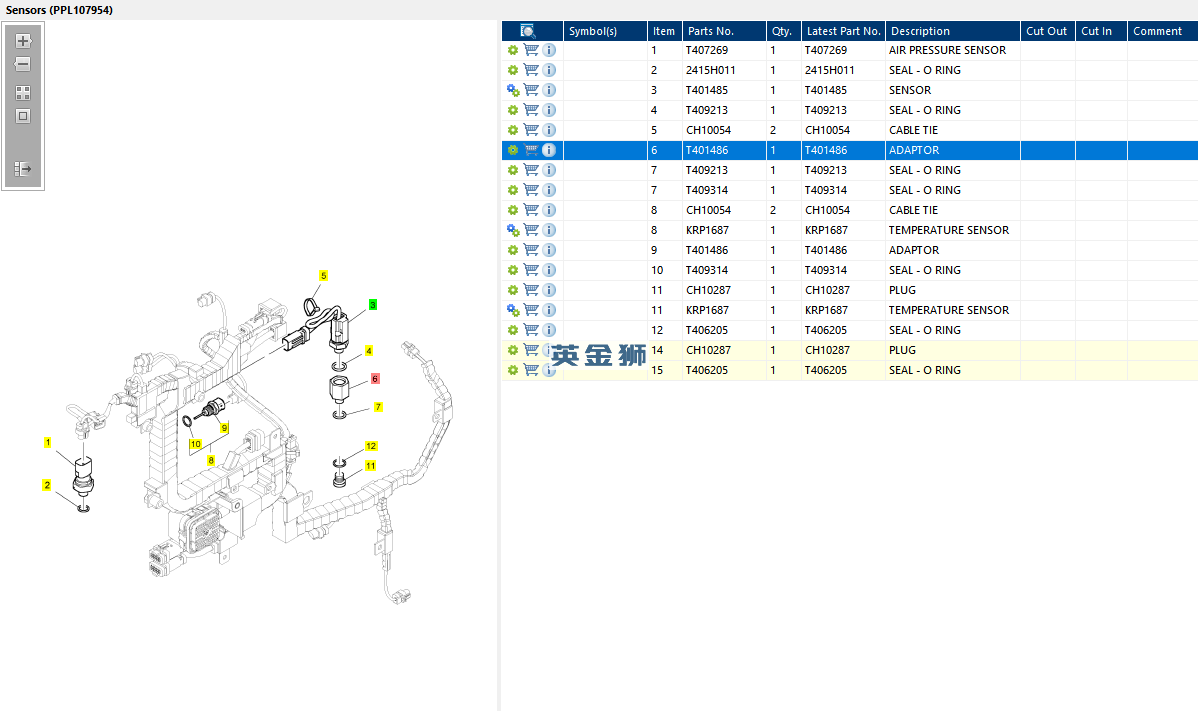Viewport: 1198px width, 711px height.
Task: Select latest part number T401485
Action: click(843, 90)
